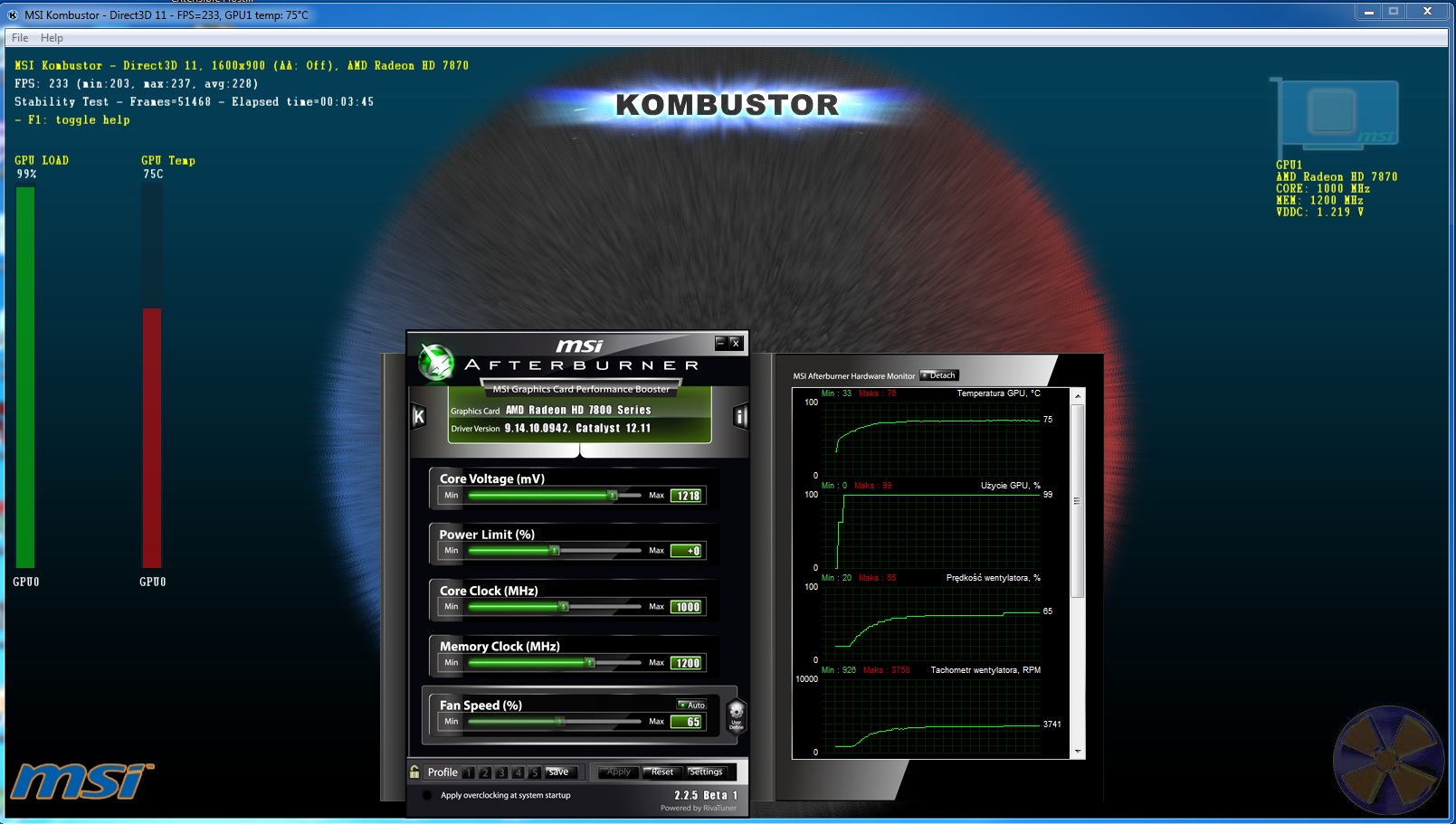The height and width of the screenshot is (824, 1456).
Task: Click the Fan Speed slider handle
Action: 560,722
